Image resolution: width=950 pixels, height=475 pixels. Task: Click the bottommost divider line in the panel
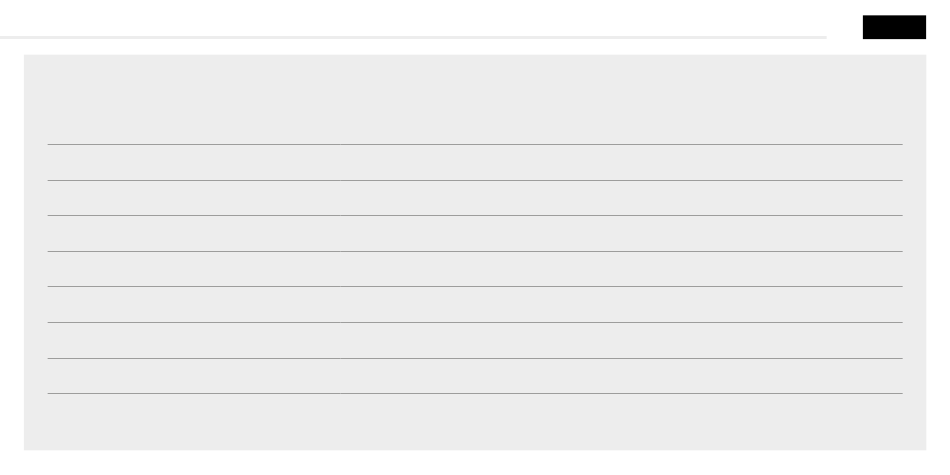click(x=474, y=393)
